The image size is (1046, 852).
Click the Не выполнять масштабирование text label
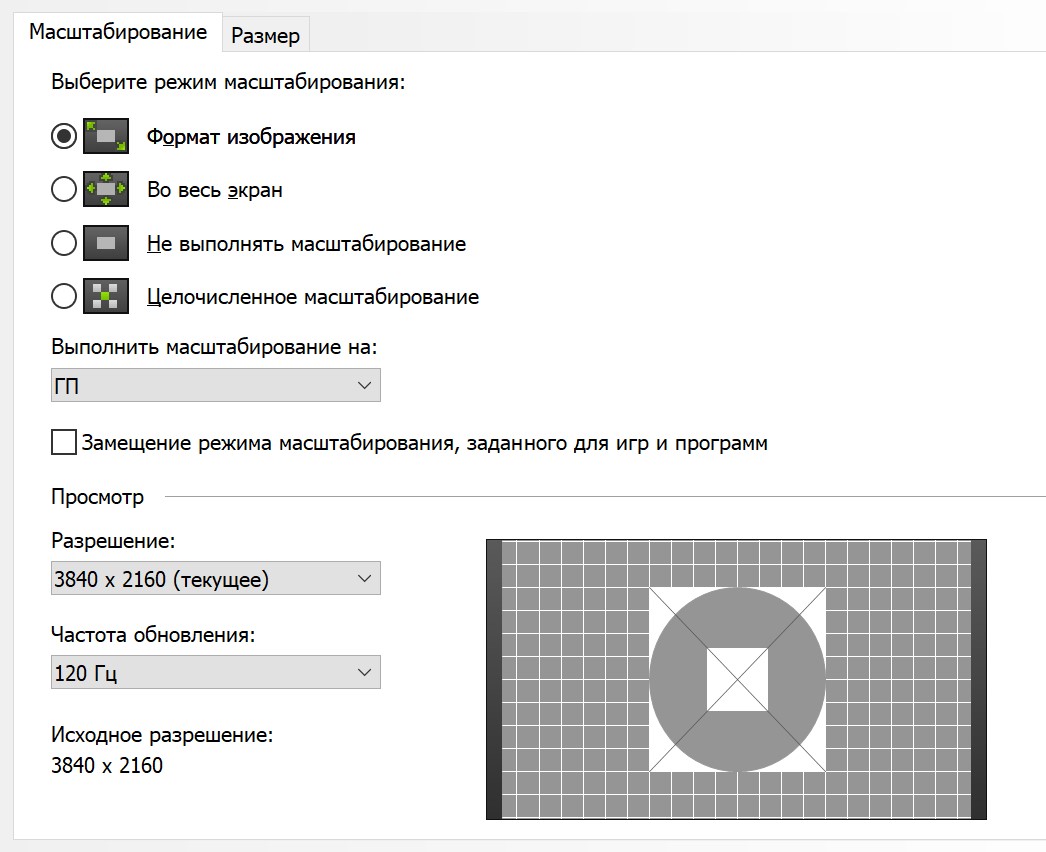click(306, 244)
